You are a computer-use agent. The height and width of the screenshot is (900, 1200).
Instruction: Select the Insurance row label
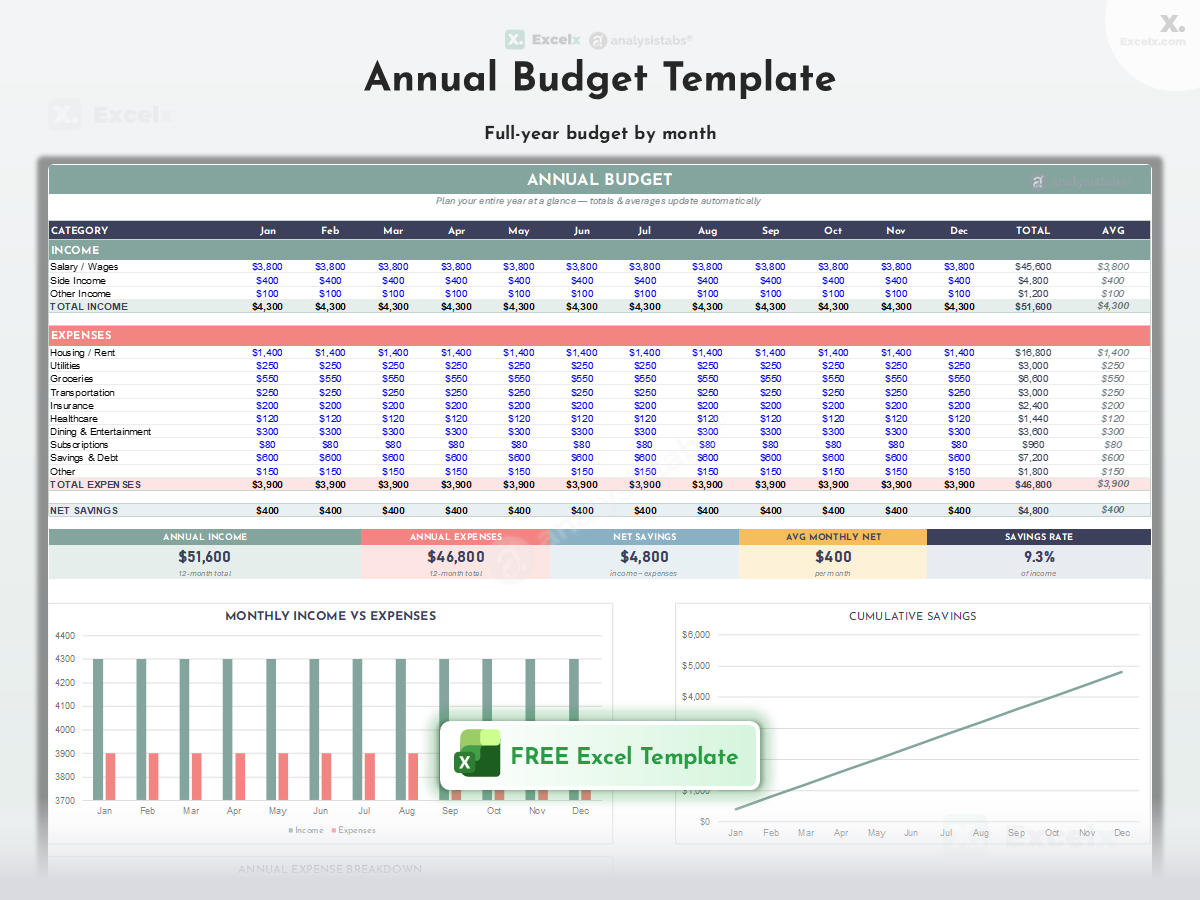pyautogui.click(x=71, y=406)
